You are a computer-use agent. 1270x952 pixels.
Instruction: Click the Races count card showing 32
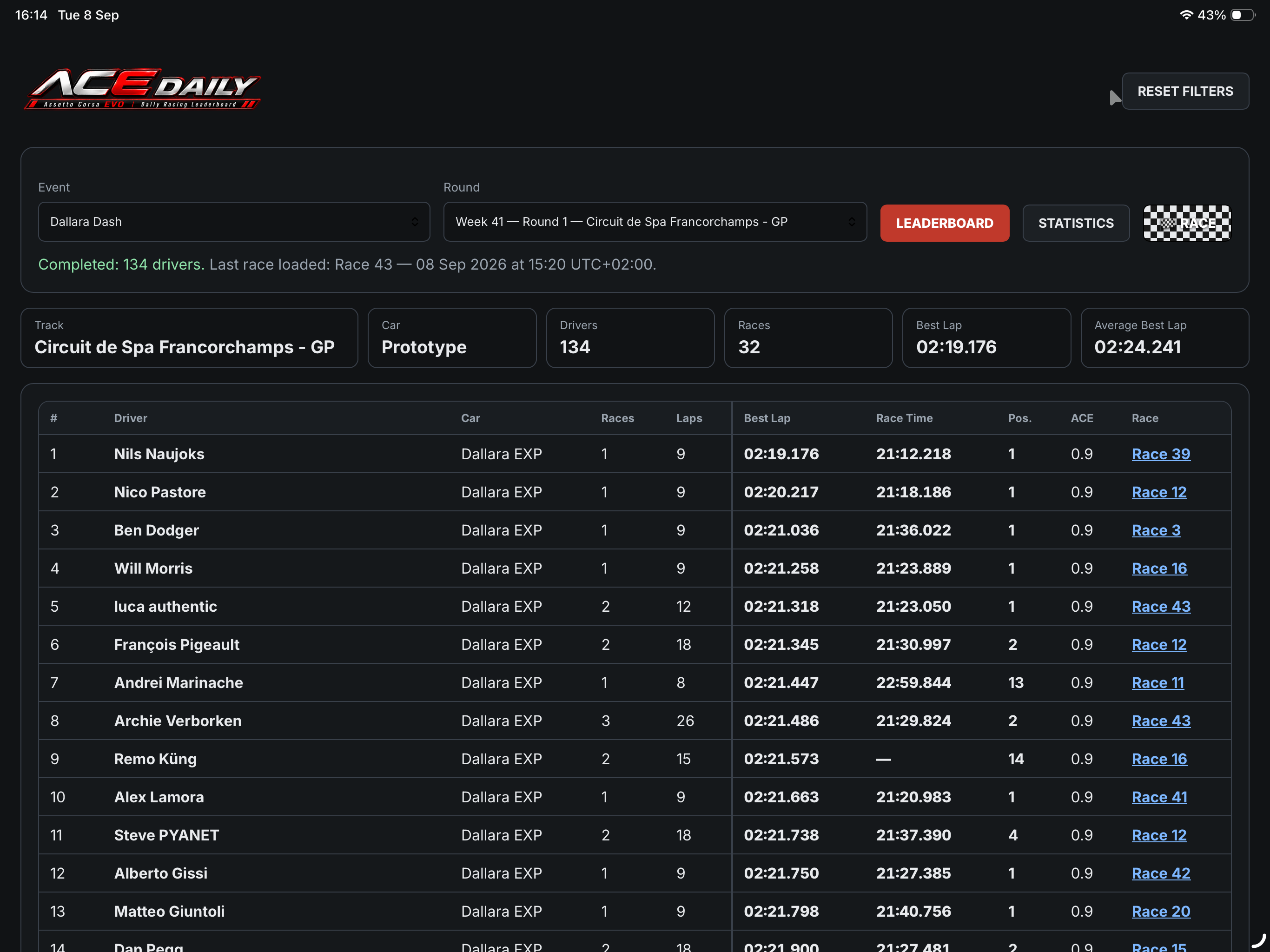[x=808, y=337]
